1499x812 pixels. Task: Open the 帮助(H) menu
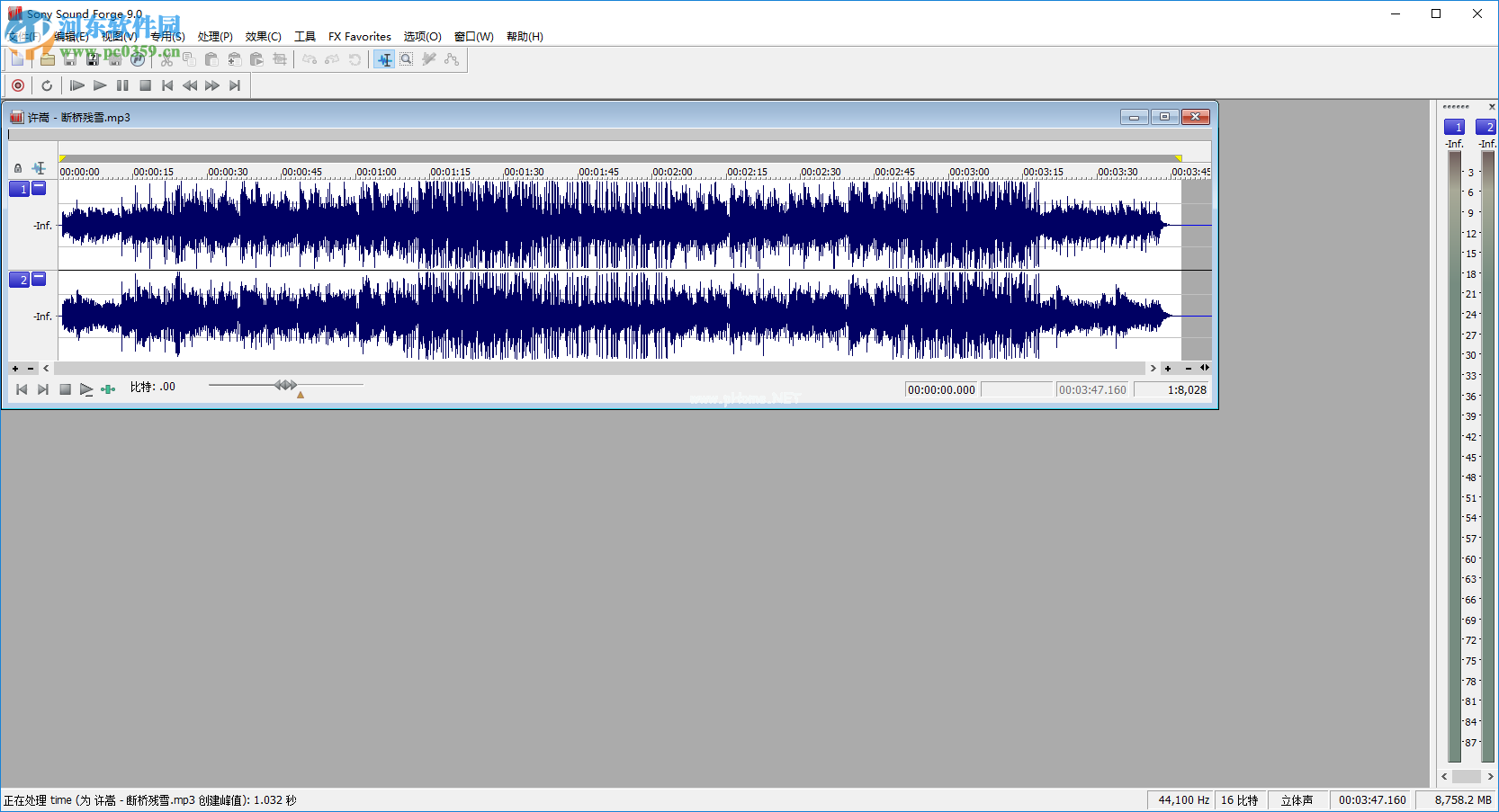[525, 37]
